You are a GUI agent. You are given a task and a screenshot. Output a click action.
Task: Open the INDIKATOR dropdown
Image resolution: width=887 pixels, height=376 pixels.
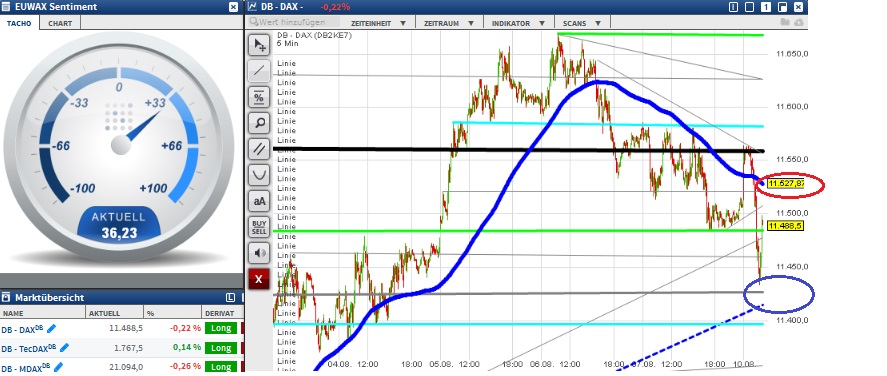coord(518,23)
